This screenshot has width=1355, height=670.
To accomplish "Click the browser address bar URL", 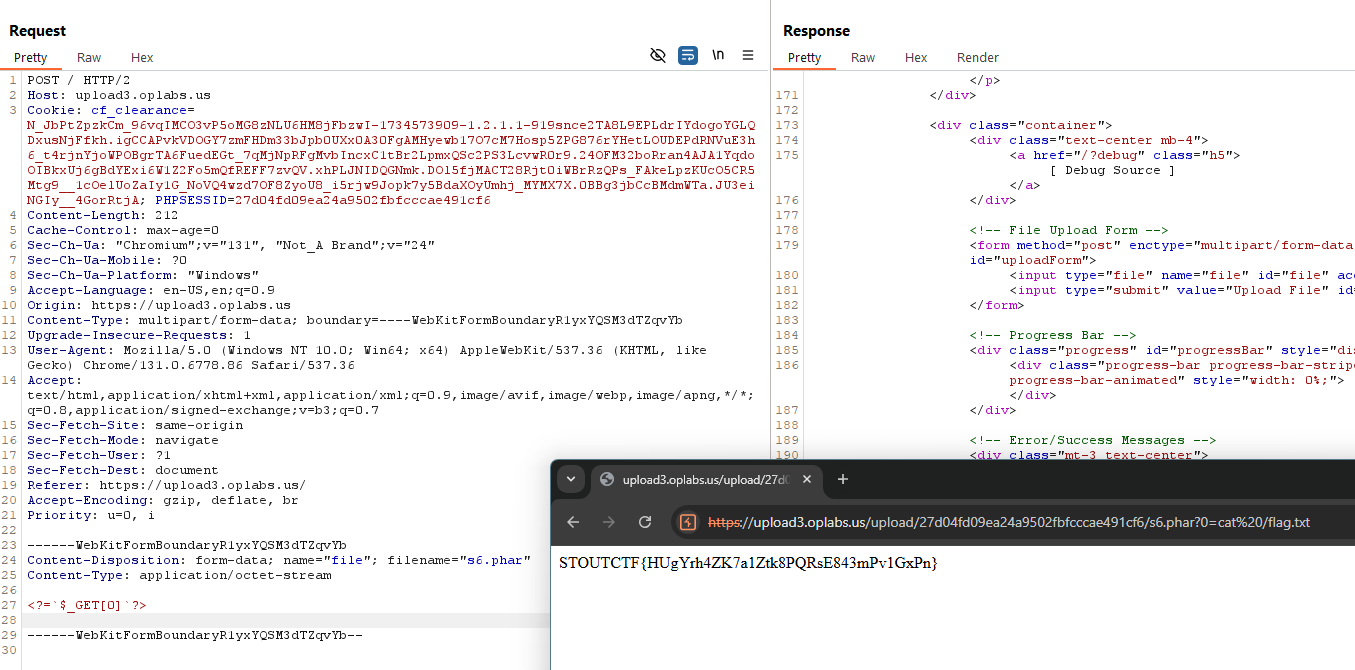I will pyautogui.click(x=1009, y=522).
